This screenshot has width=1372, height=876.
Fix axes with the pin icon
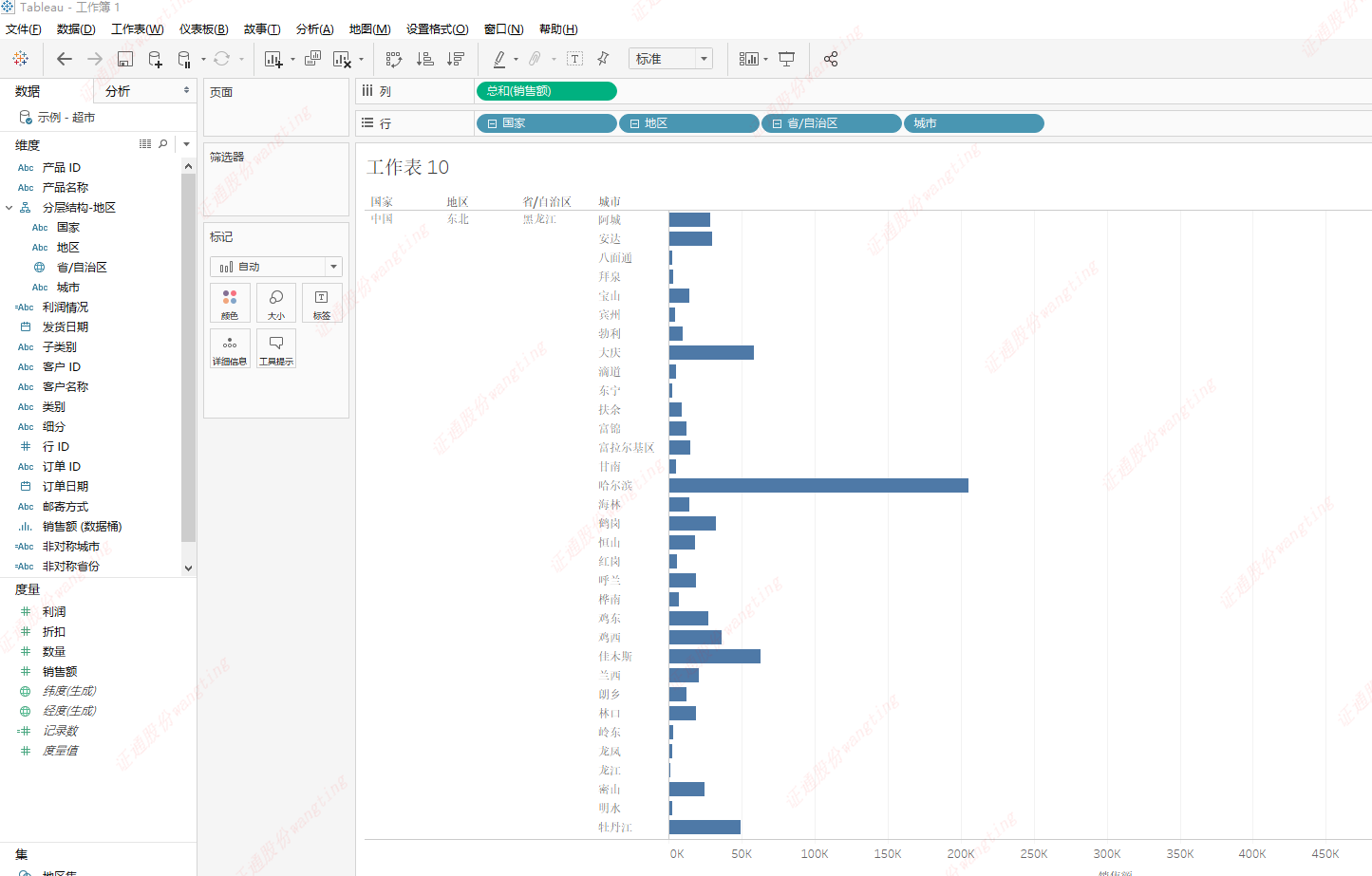coord(603,59)
